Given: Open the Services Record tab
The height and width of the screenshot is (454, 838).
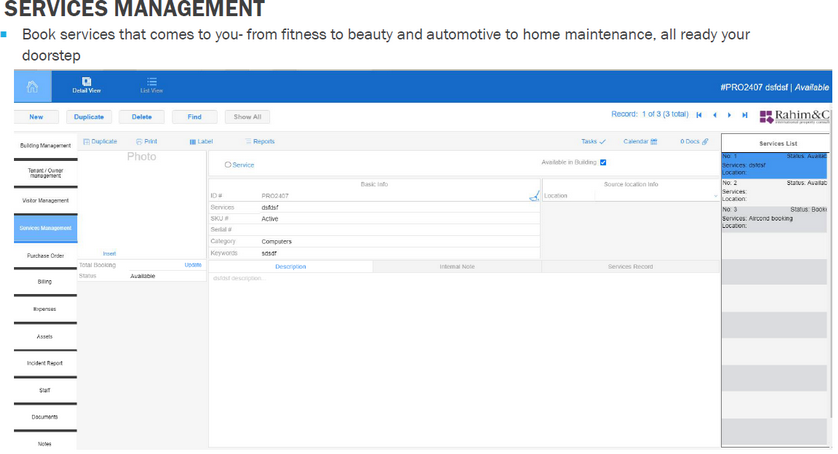Looking at the screenshot, I should [x=630, y=267].
